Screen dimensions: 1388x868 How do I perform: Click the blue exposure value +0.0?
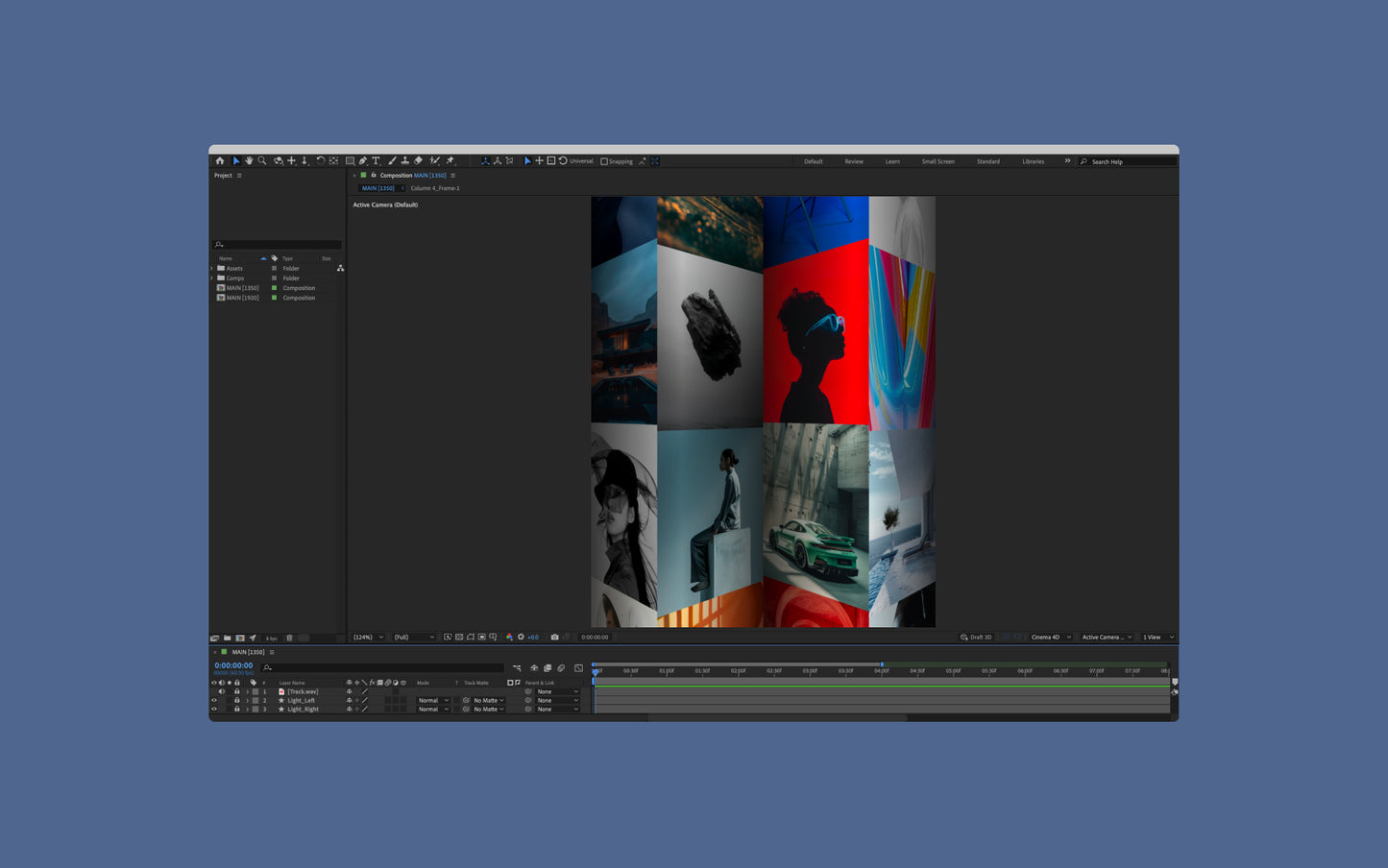point(533,637)
